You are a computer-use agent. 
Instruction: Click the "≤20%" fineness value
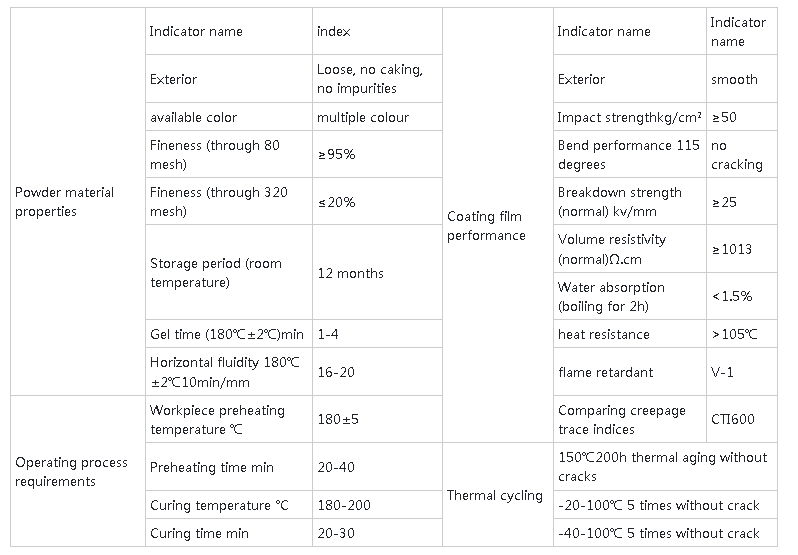click(x=336, y=202)
